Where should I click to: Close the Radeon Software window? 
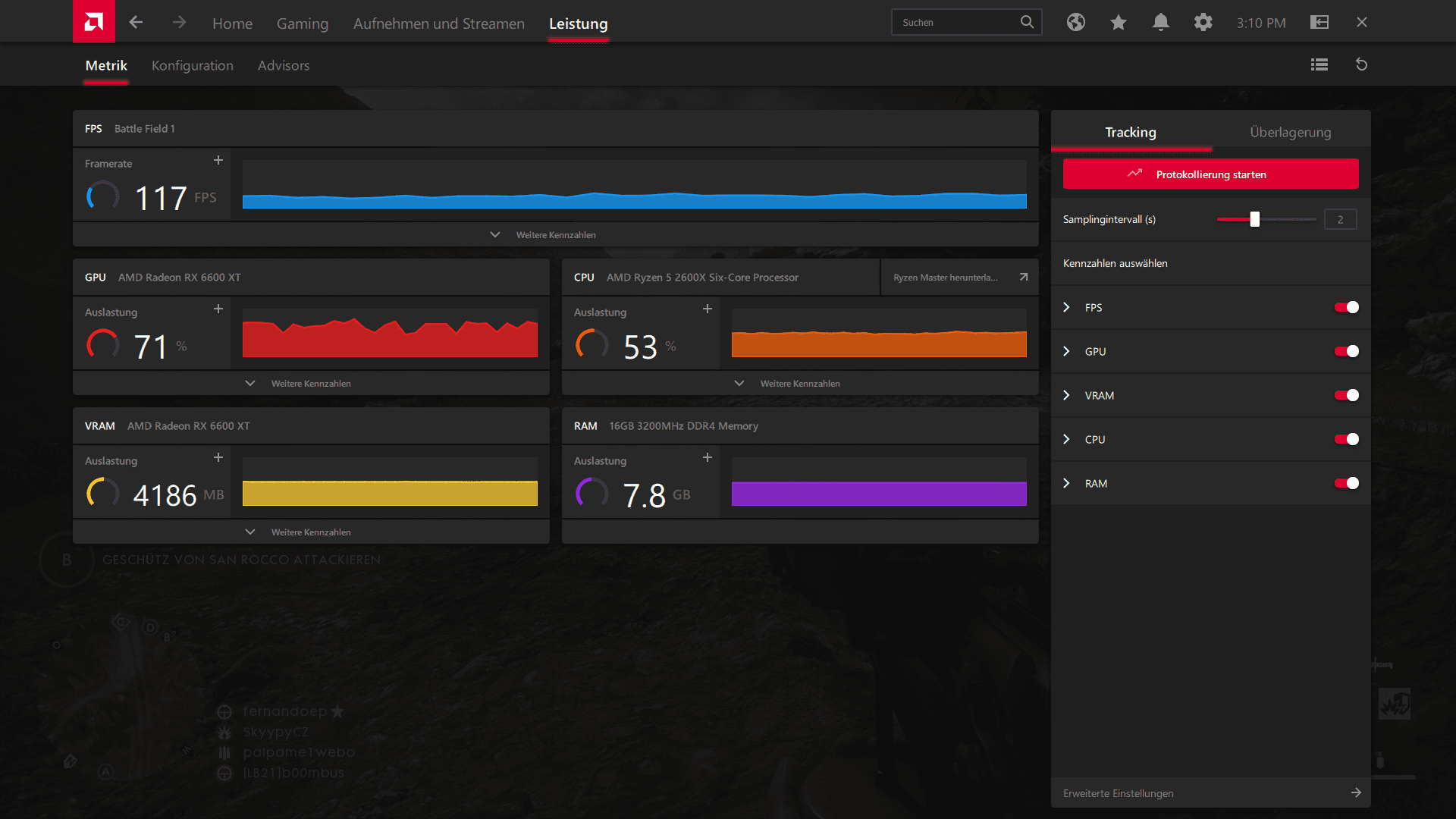(1361, 22)
